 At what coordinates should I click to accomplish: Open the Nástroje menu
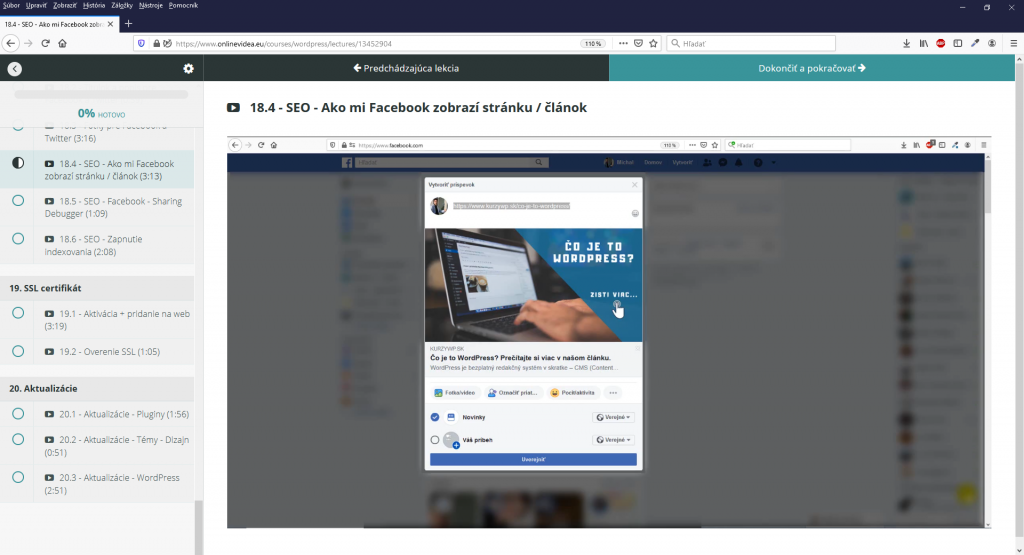(x=151, y=5)
